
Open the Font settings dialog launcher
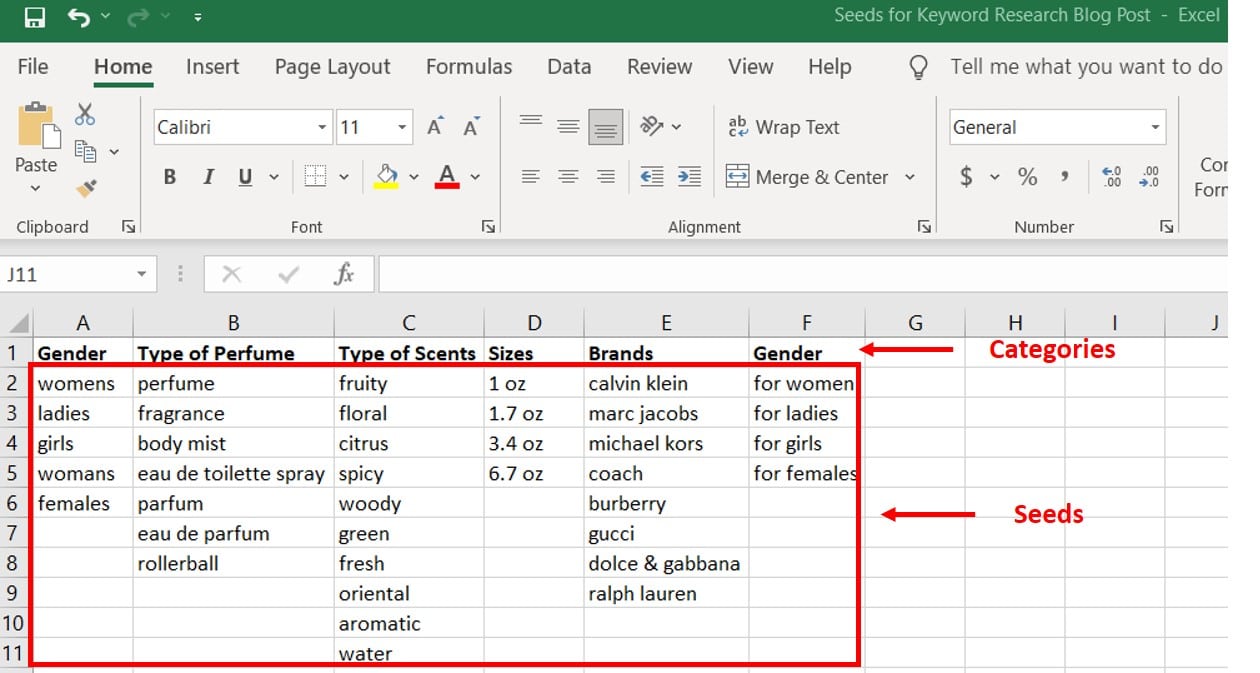point(488,227)
